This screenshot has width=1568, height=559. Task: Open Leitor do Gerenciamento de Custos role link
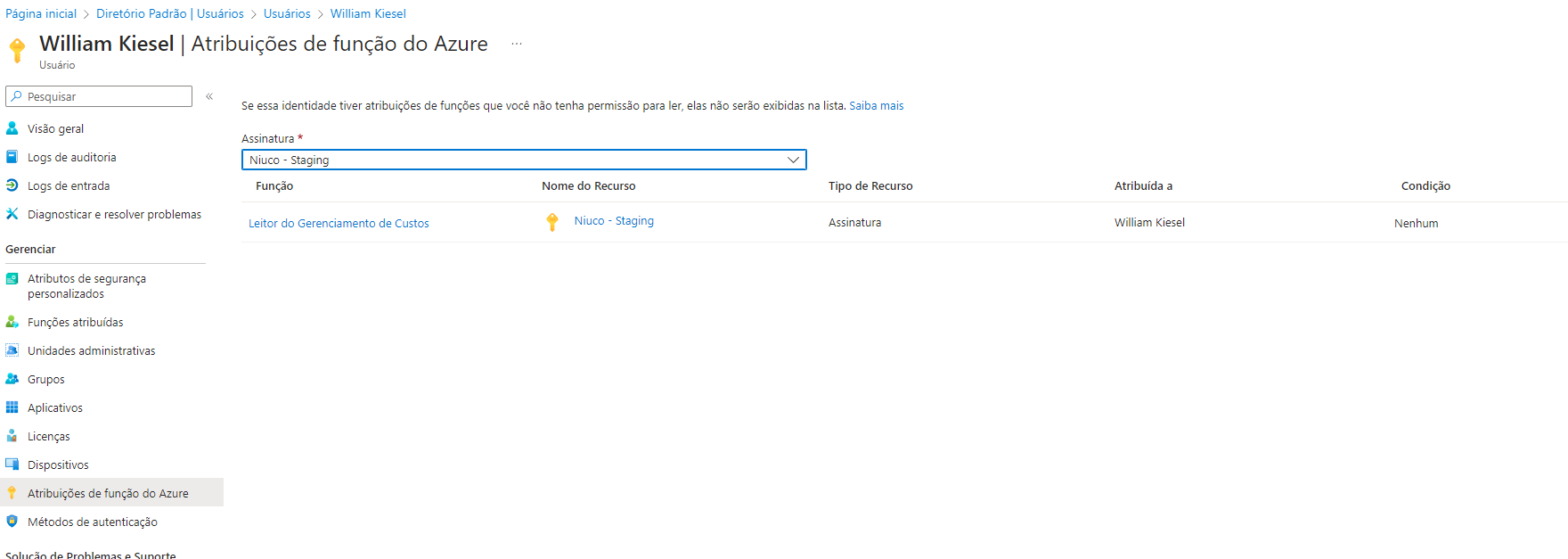(x=339, y=223)
